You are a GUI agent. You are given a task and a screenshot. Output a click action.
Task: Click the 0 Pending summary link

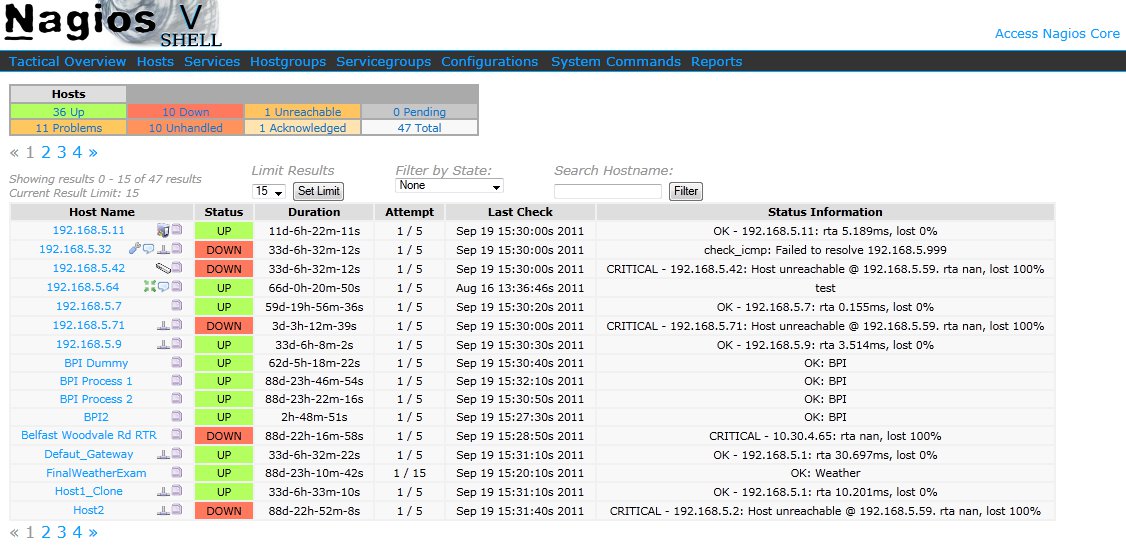coord(419,112)
